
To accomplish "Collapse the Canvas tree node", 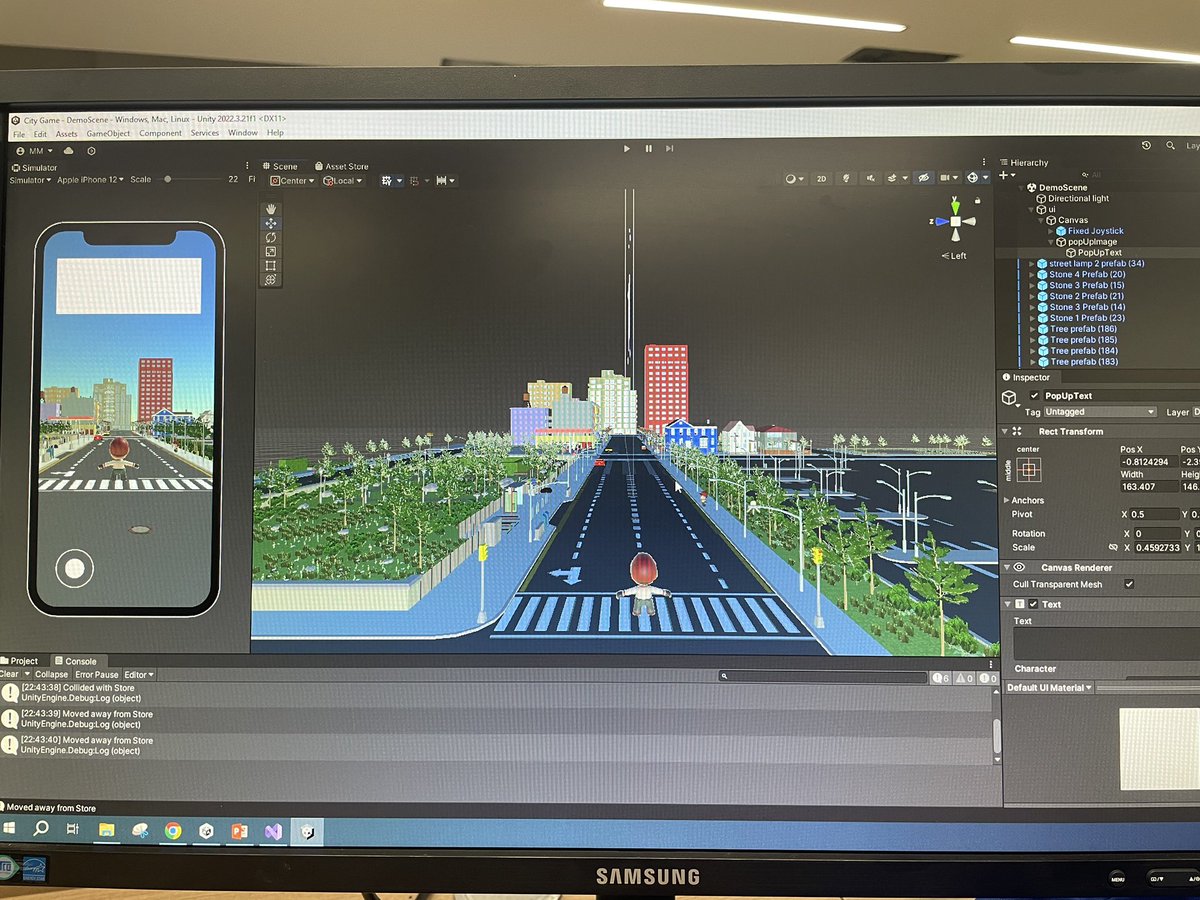I will [1040, 220].
